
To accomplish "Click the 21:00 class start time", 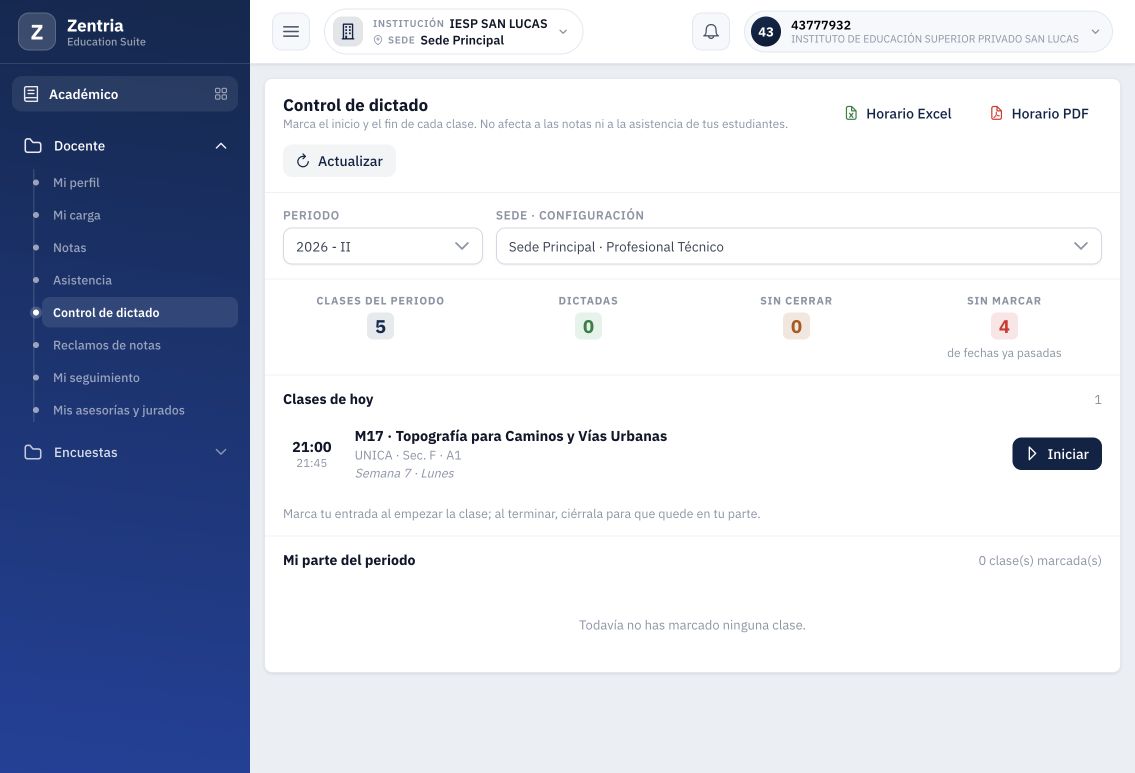I will click(312, 447).
